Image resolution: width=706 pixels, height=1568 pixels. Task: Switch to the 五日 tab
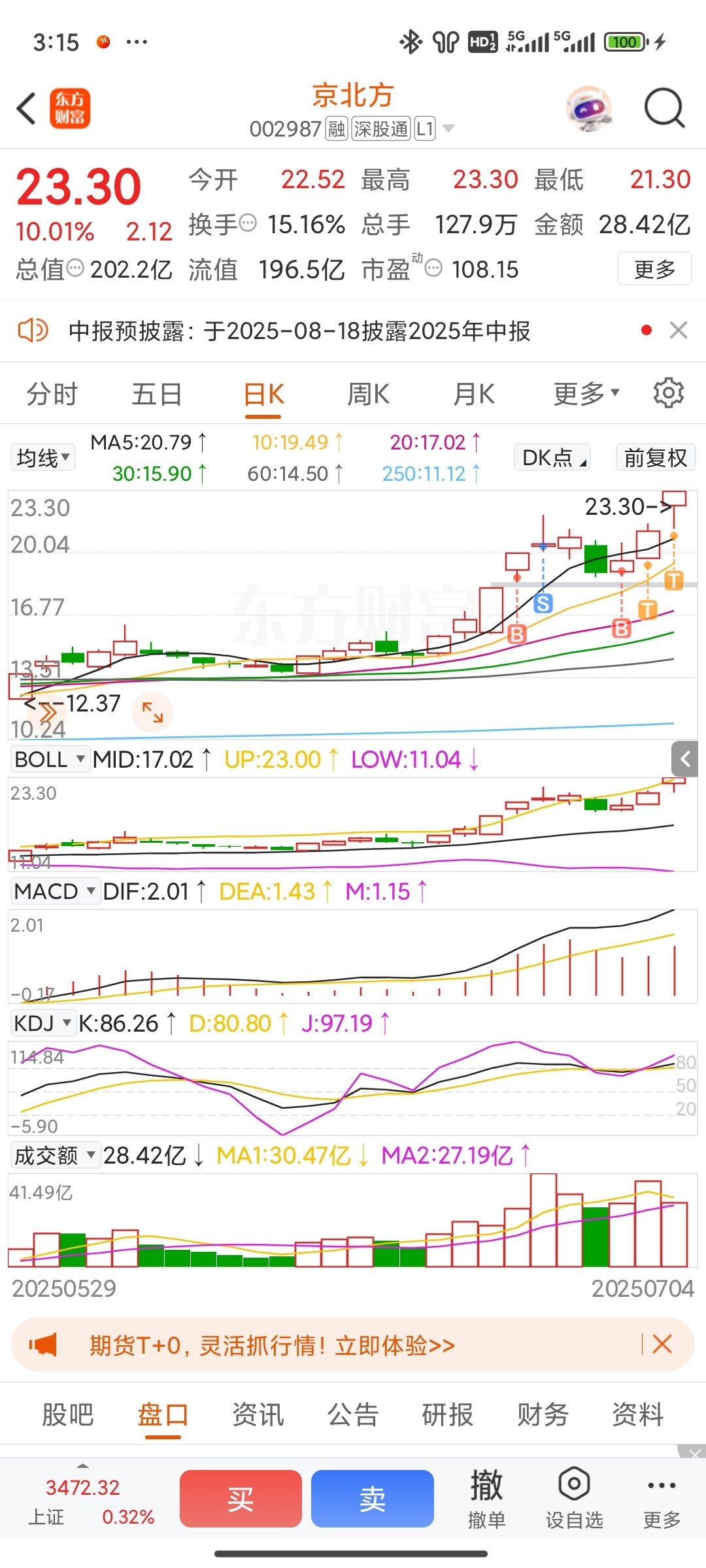[x=157, y=394]
